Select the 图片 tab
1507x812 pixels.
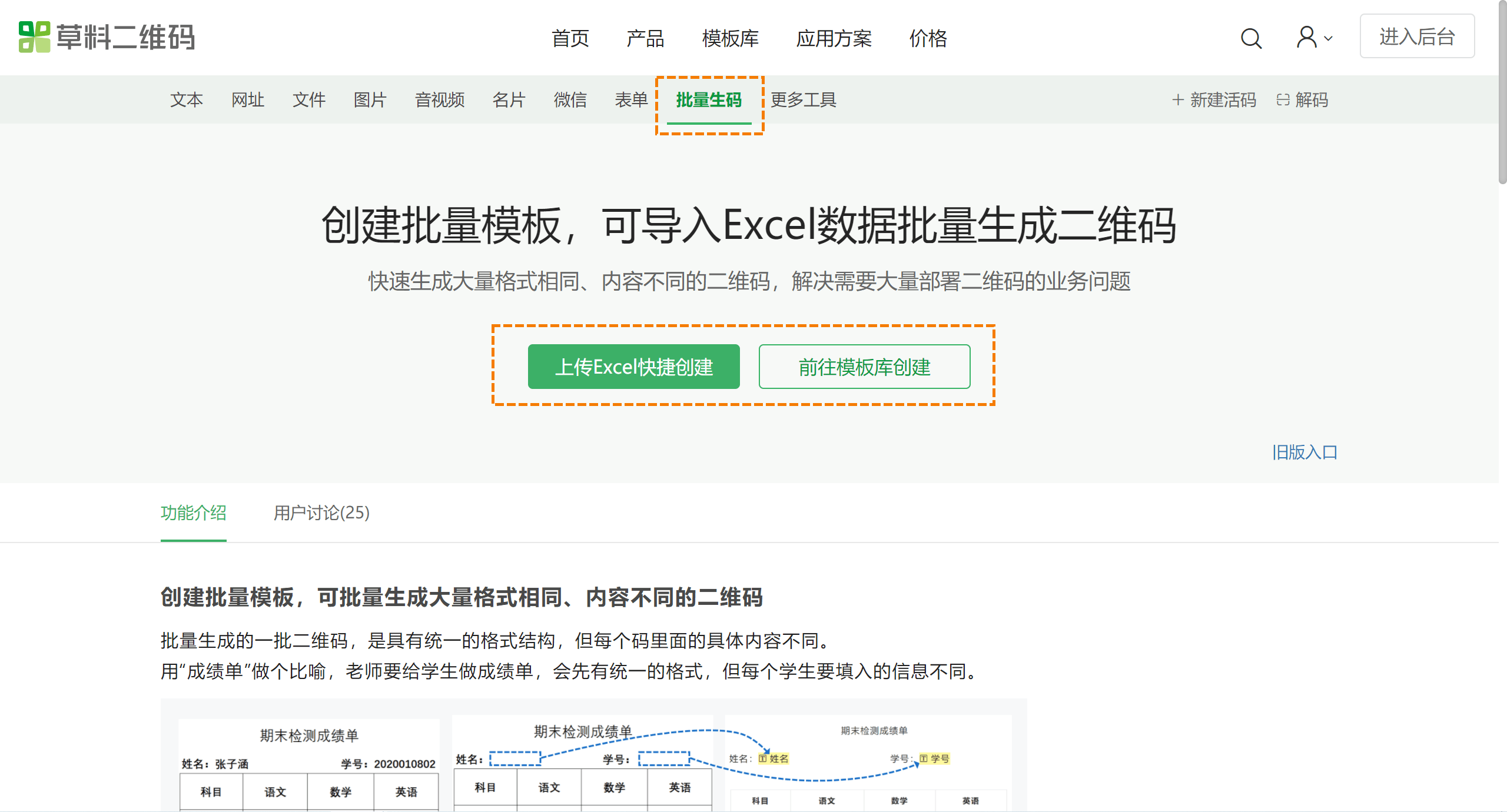[370, 100]
